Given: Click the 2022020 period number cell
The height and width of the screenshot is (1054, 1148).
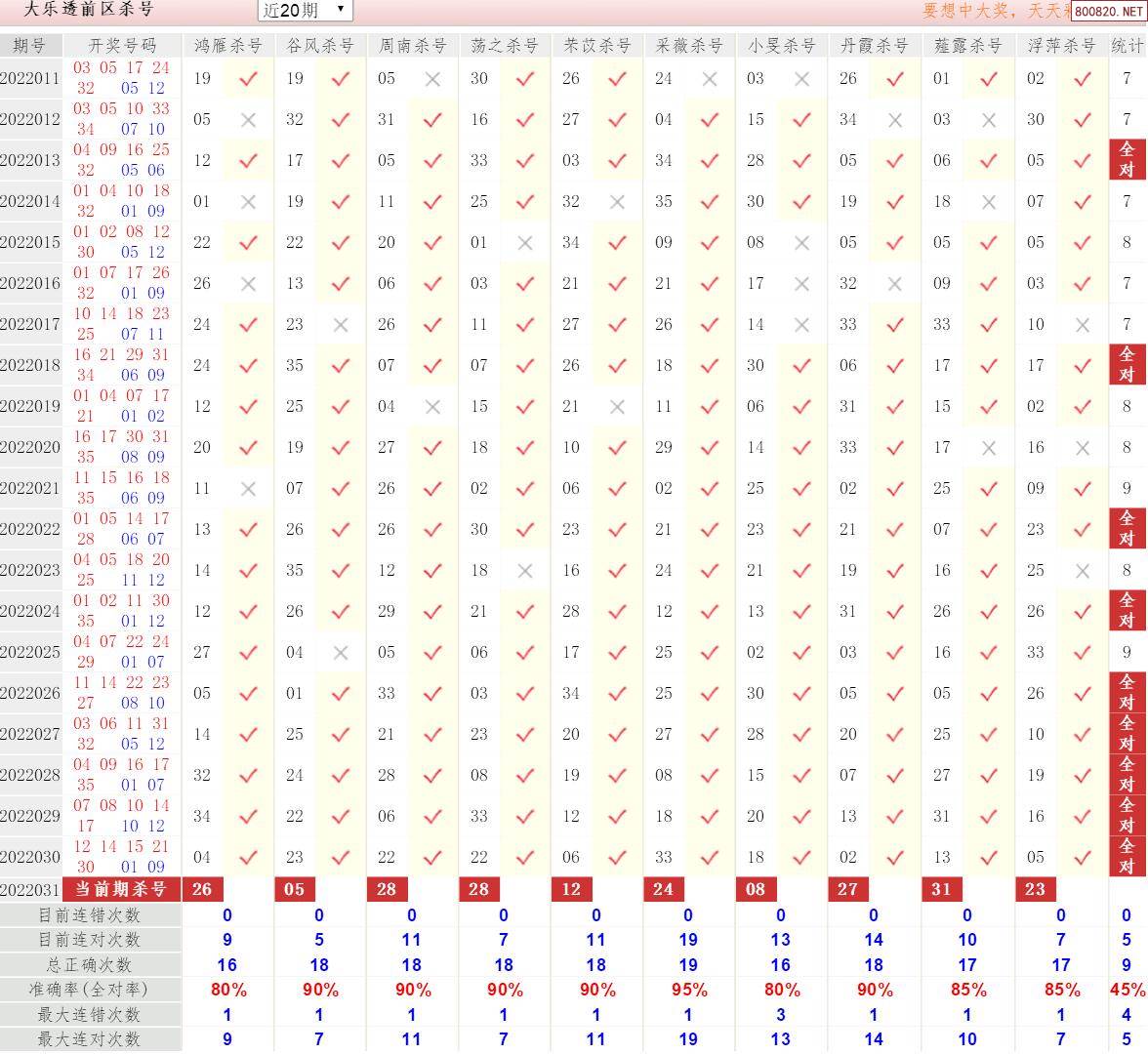Looking at the screenshot, I should point(30,448).
